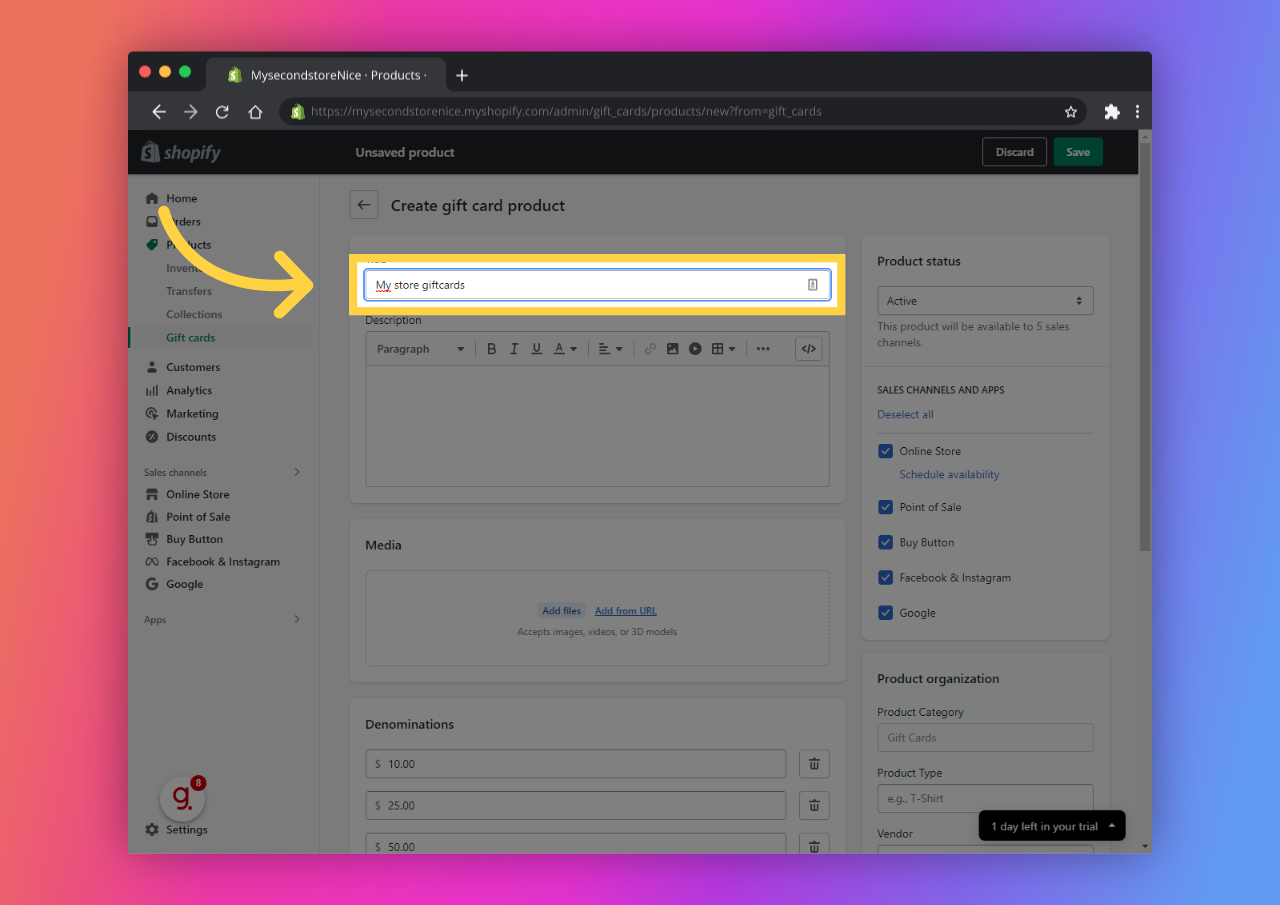
Task: Click the Italic formatting icon
Action: tap(514, 349)
